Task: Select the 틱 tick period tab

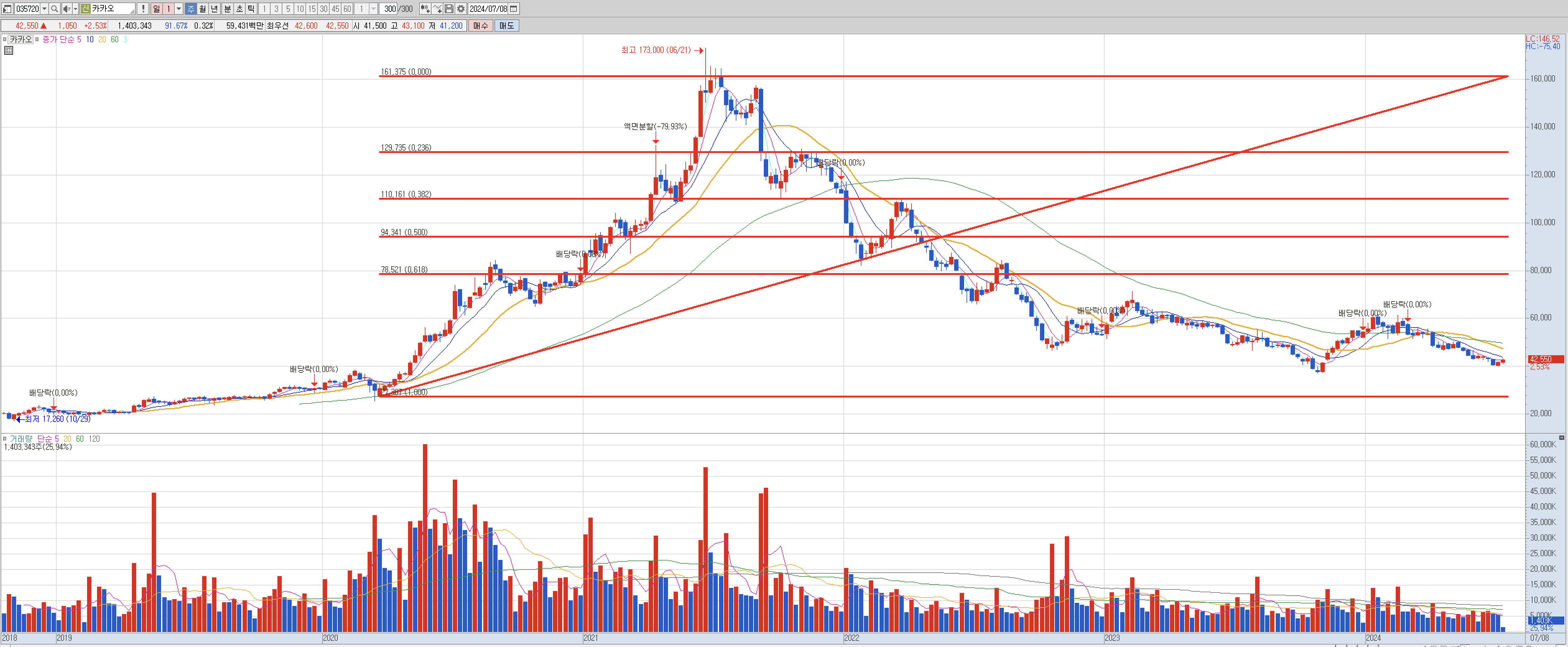Action: 251,8
